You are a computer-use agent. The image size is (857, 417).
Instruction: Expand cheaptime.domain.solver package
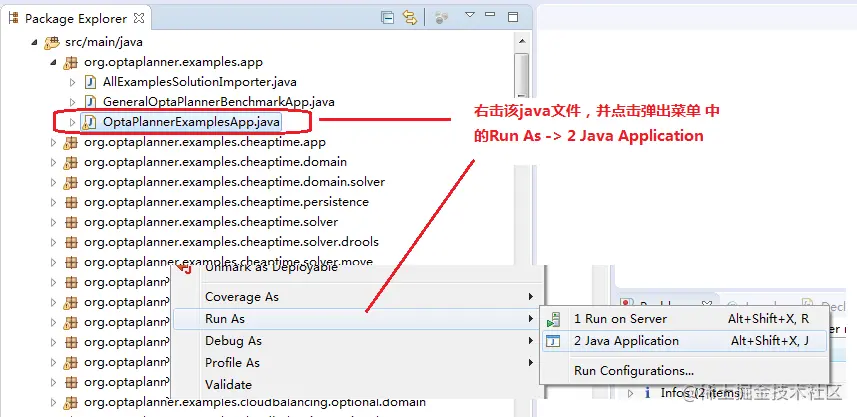point(53,182)
